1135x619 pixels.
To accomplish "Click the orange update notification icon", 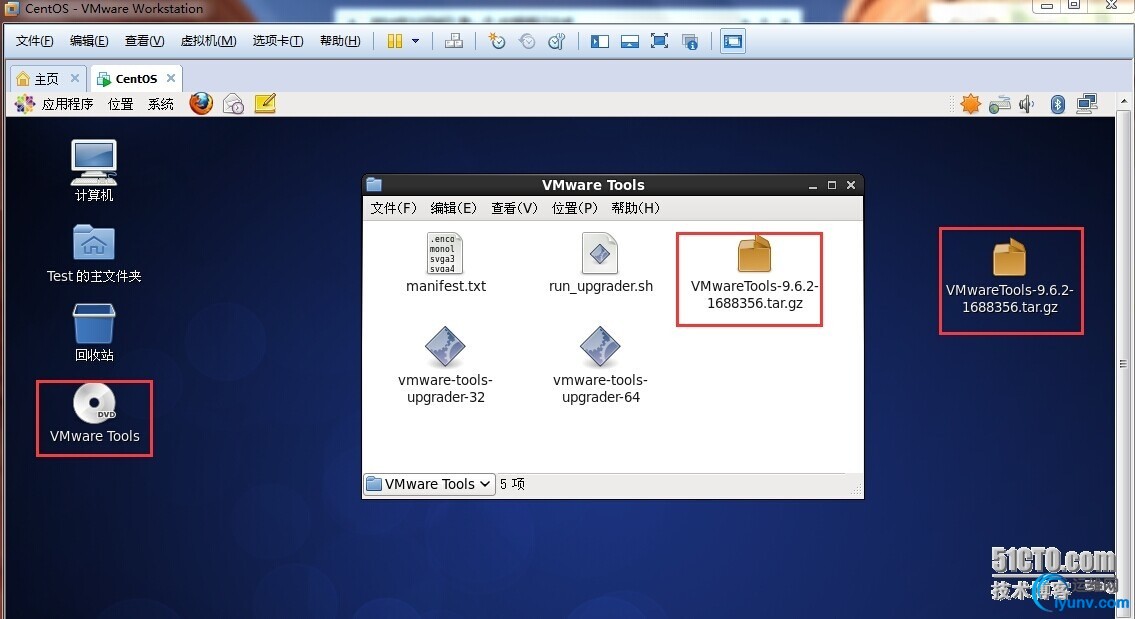I will 971,104.
